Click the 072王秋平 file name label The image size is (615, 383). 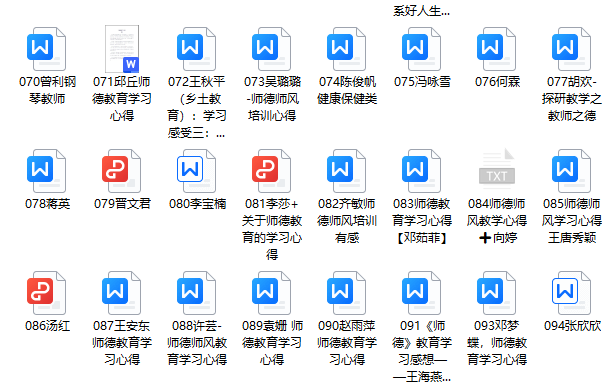[197, 107]
